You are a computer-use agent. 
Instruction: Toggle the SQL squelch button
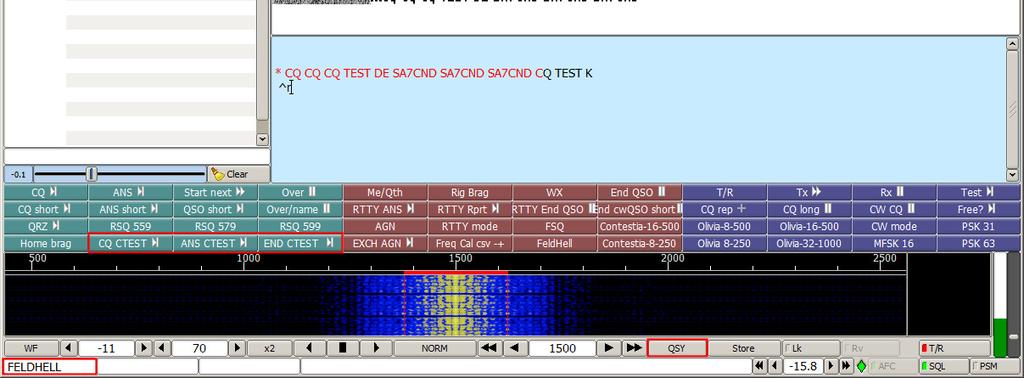click(944, 366)
